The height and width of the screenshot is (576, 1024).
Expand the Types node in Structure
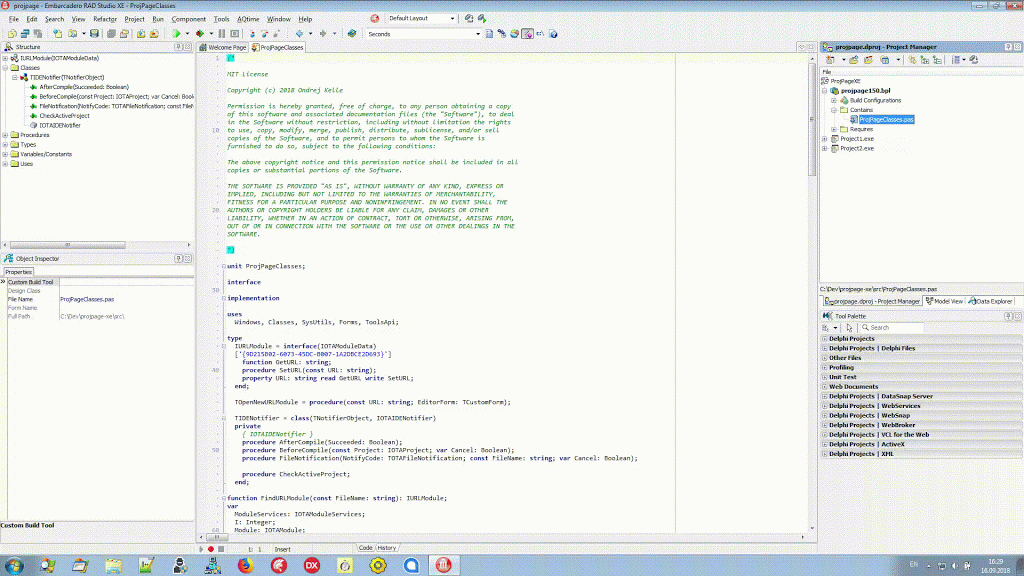click(x=5, y=145)
